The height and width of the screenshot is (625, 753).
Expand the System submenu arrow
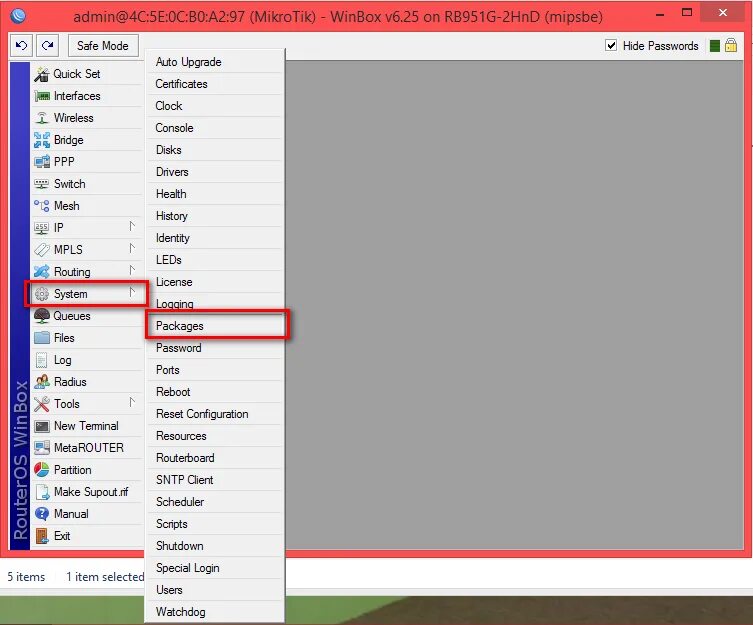coord(132,293)
